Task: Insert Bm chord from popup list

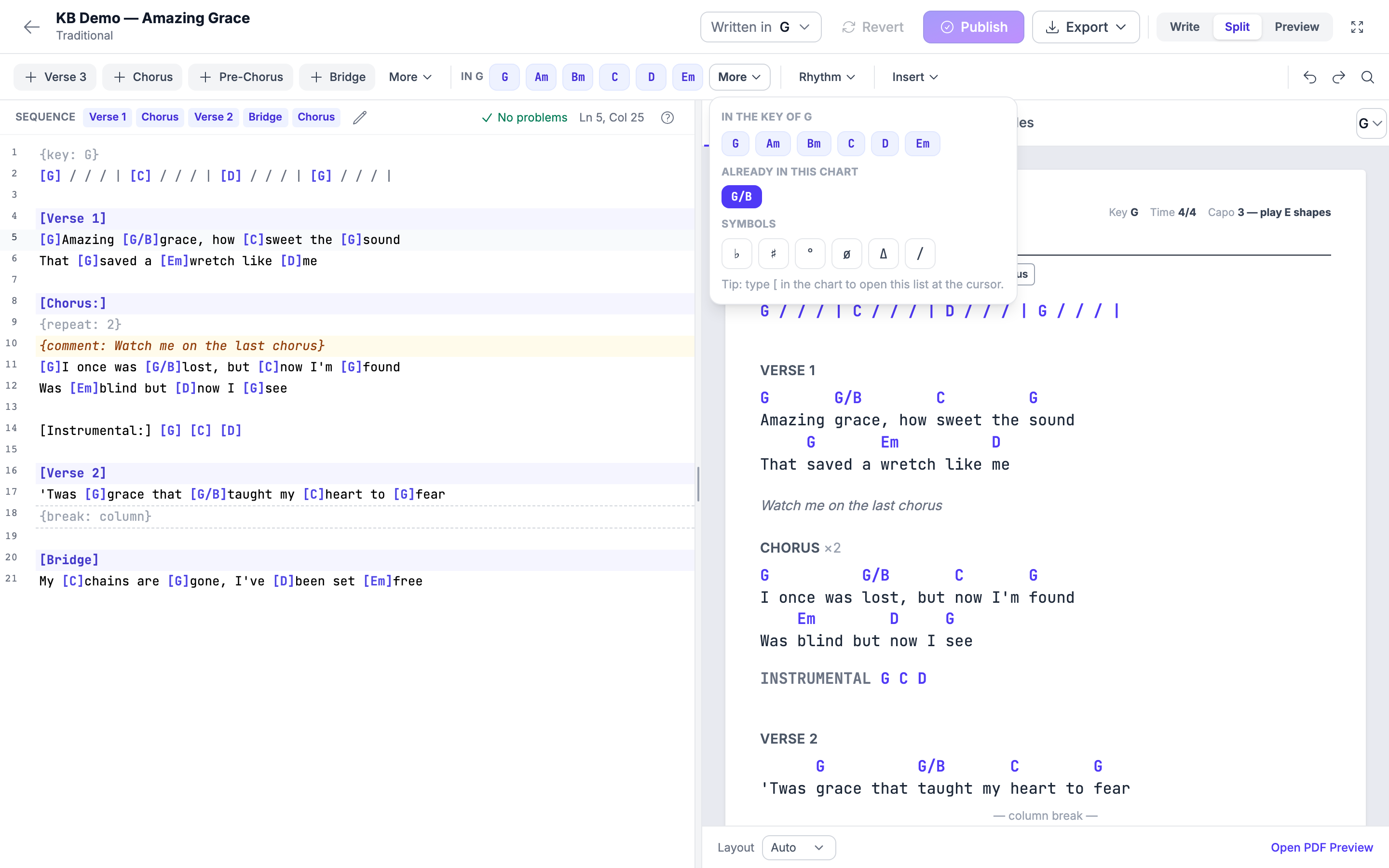Action: point(813,144)
